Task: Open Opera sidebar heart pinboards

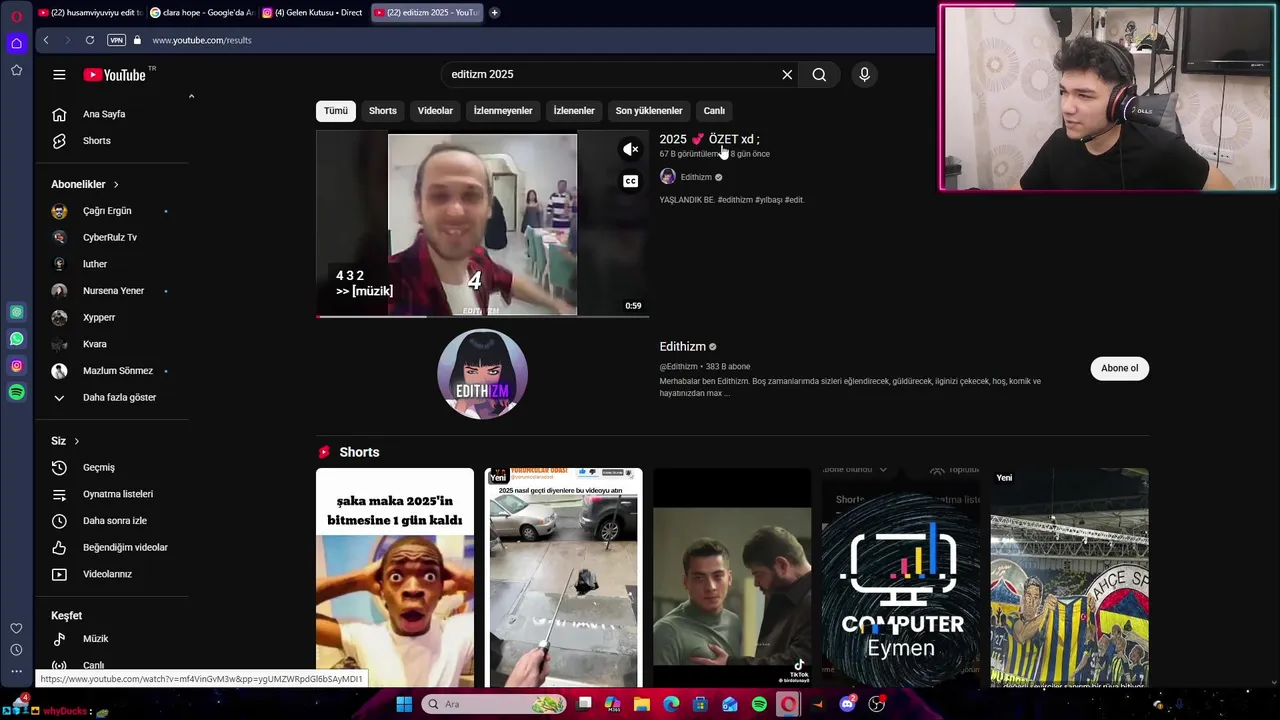Action: (16, 628)
